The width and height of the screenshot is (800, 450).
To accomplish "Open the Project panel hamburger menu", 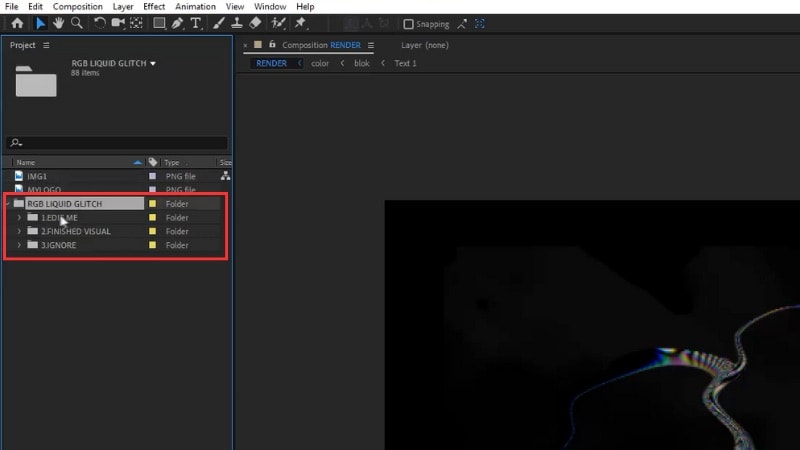I will pos(46,45).
